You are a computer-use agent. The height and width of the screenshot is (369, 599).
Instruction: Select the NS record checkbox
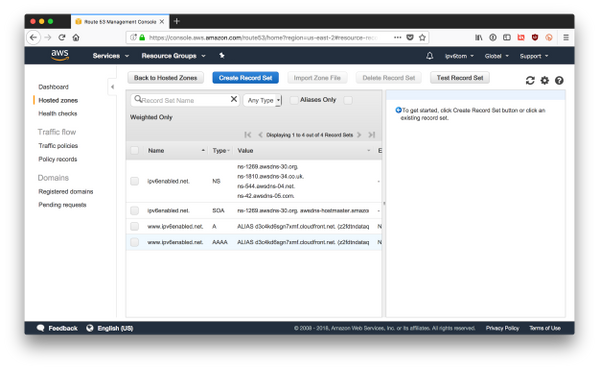134,181
